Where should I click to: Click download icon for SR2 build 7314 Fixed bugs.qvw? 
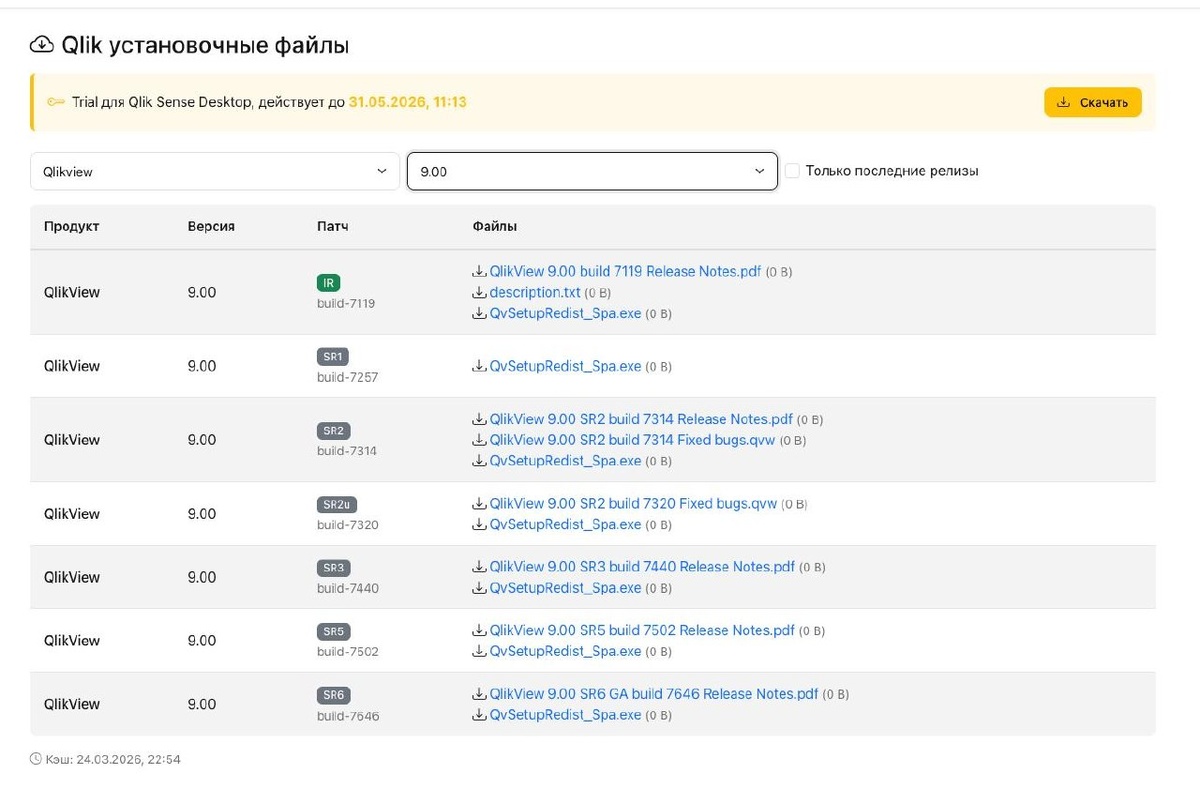pyautogui.click(x=479, y=441)
